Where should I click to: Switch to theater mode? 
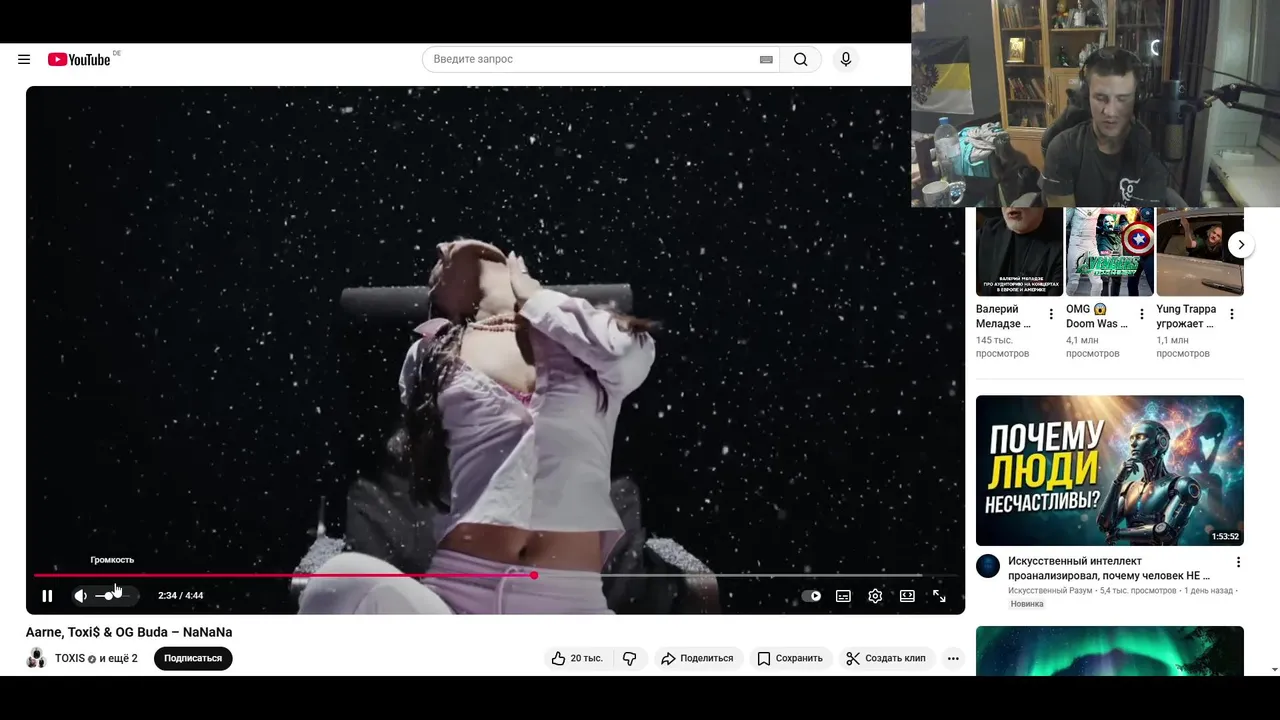pyautogui.click(x=907, y=596)
